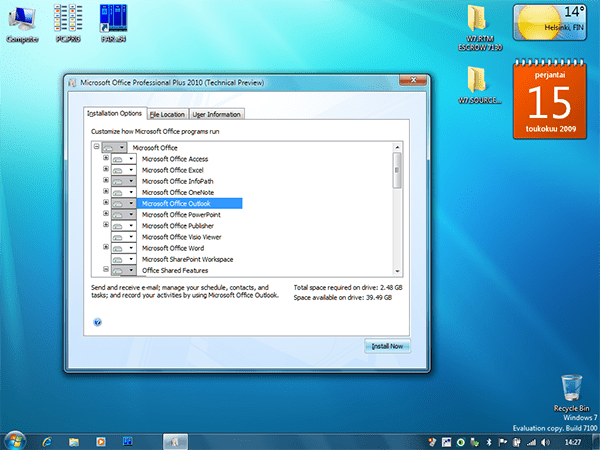The image size is (600, 450).
Task: Select the Microsoft Office Access row
Action: [175, 159]
